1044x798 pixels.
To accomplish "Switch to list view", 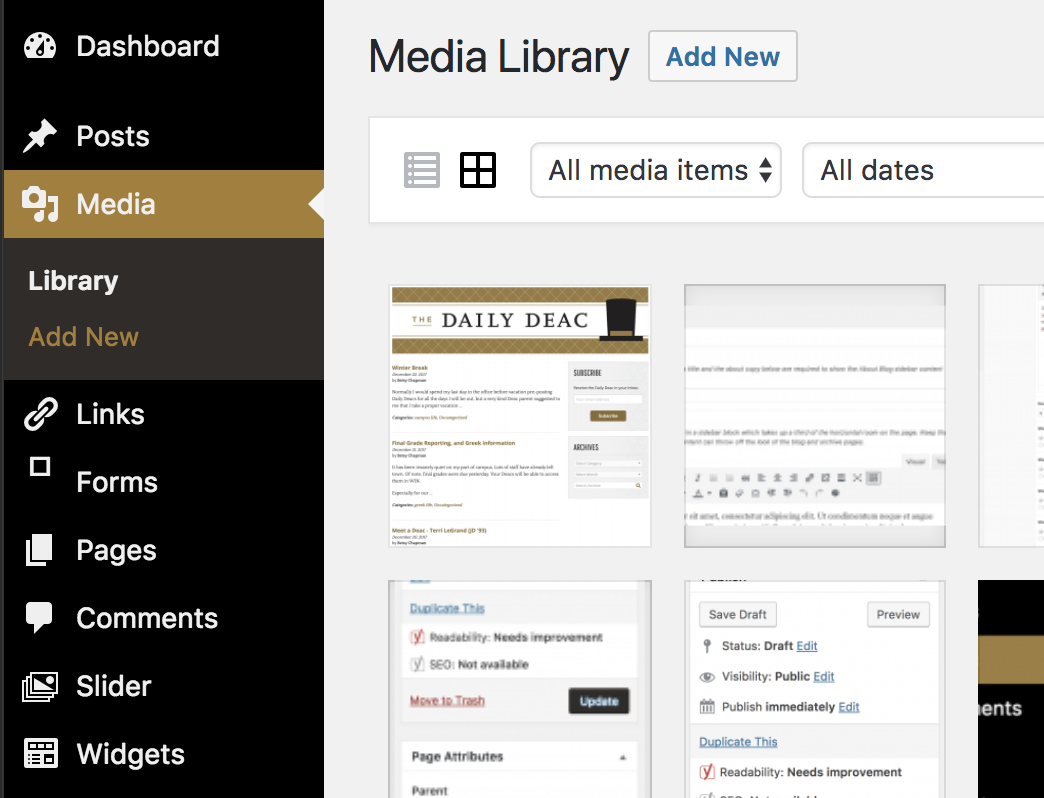I will tap(422, 170).
